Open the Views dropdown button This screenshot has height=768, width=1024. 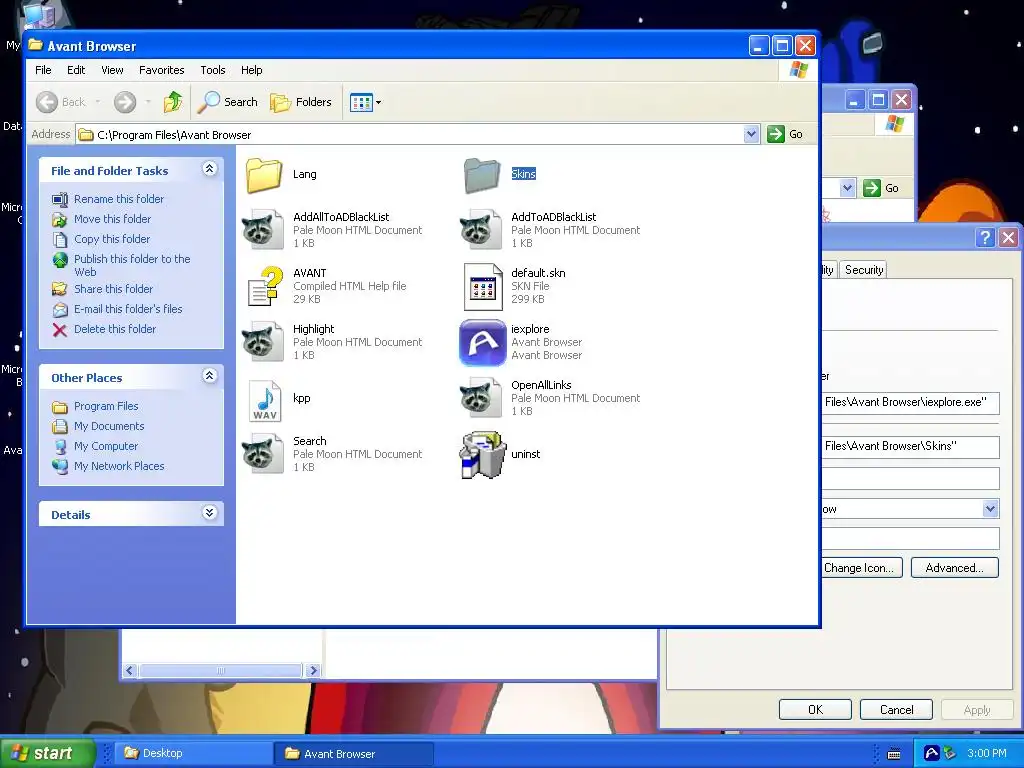(365, 102)
